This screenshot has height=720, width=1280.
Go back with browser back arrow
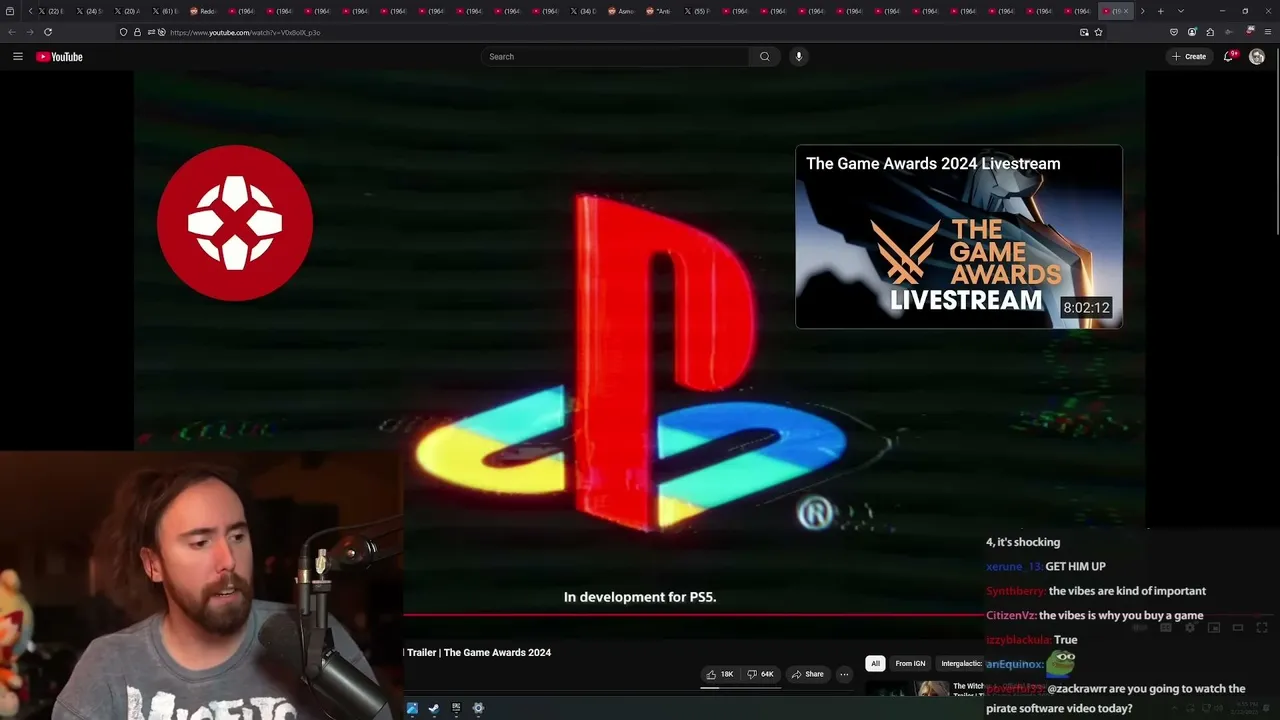11,32
